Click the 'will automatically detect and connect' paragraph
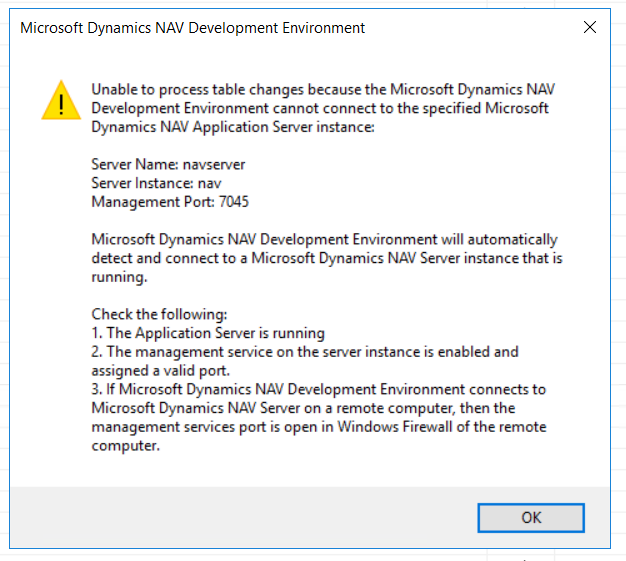Image resolution: width=626 pixels, height=561 pixels. tap(327, 258)
